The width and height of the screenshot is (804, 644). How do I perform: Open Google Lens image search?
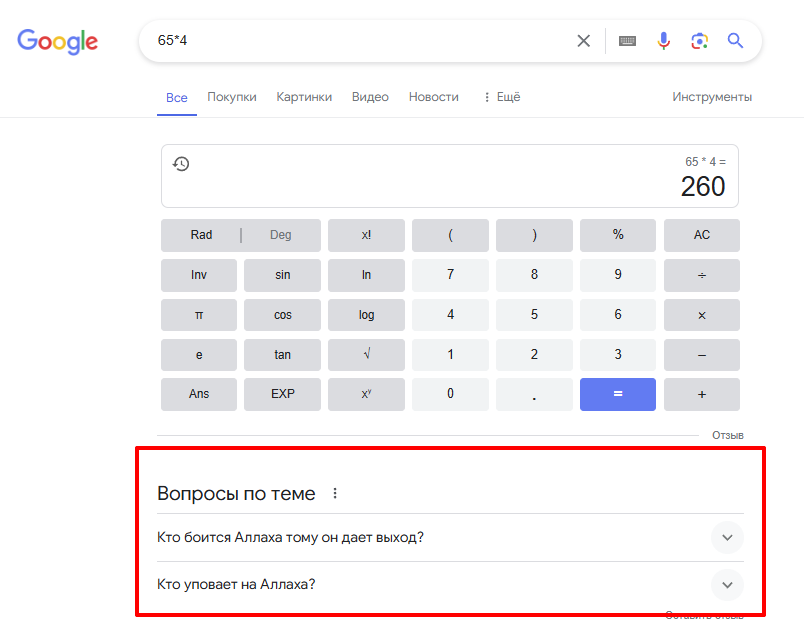699,41
